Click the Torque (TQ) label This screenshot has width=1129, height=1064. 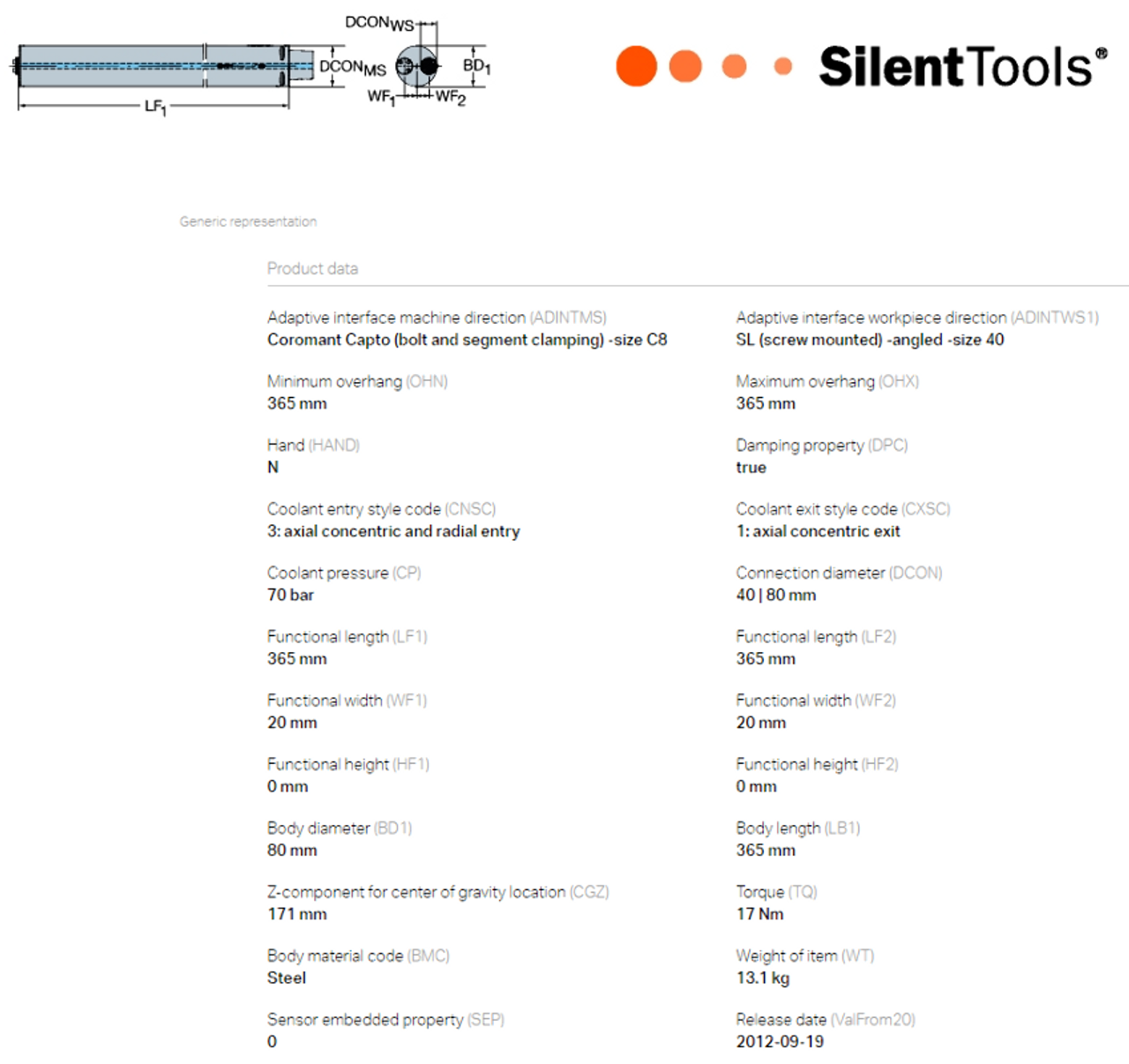point(776,892)
